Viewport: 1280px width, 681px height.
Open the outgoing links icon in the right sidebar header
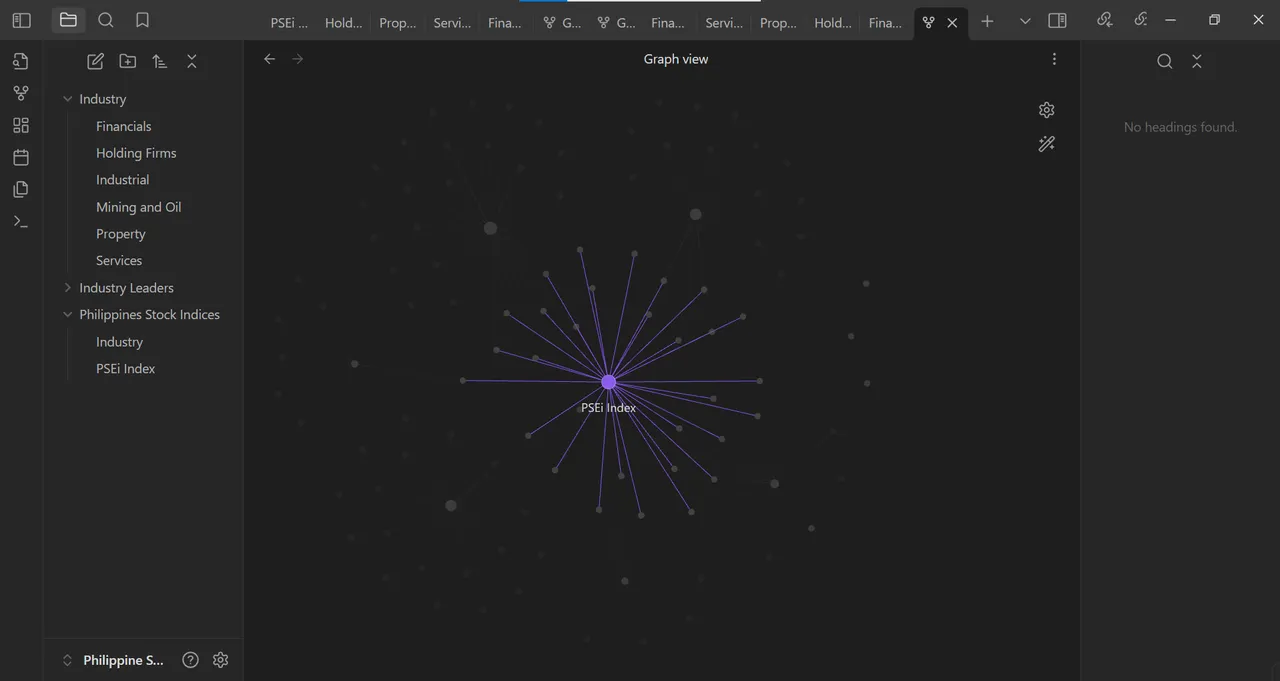pyautogui.click(x=1141, y=19)
